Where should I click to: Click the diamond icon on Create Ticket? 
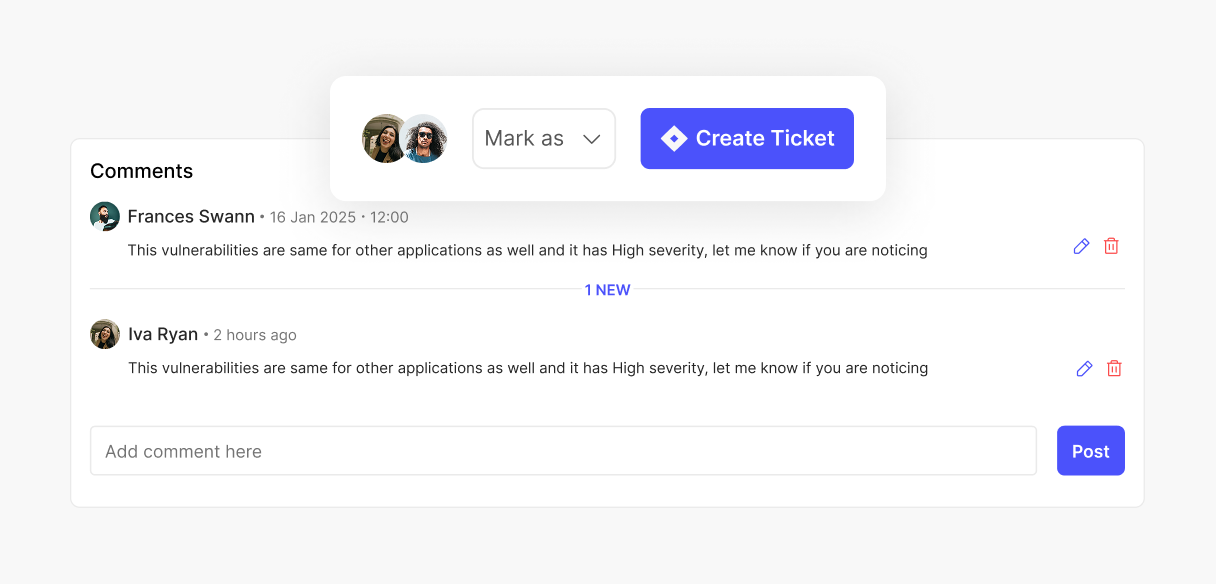point(674,139)
